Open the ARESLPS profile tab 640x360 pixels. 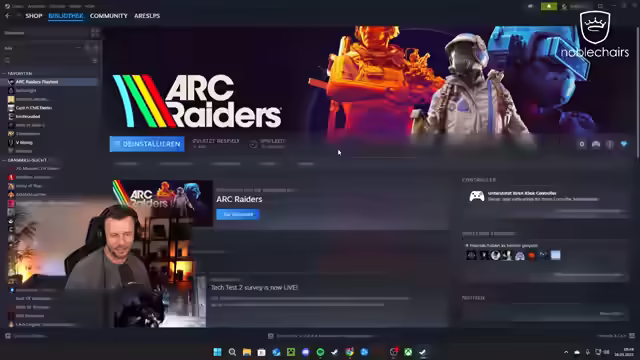[x=147, y=16]
